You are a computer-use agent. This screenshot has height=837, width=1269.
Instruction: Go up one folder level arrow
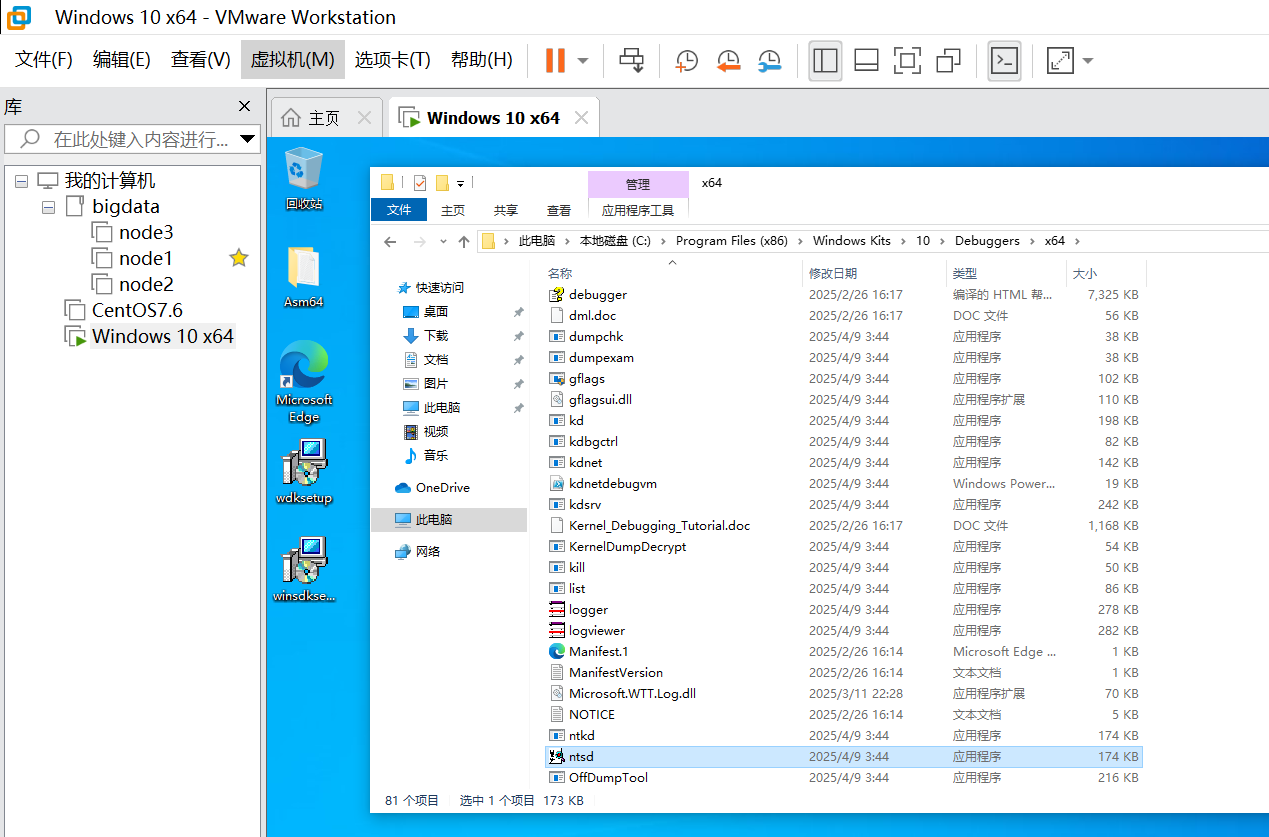click(x=463, y=241)
